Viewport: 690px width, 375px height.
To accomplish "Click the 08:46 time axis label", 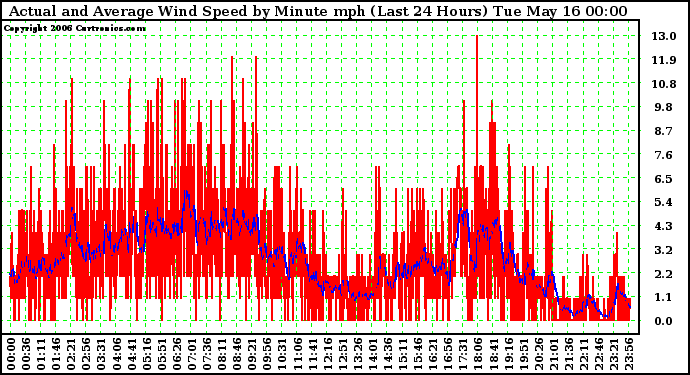I will [x=237, y=354].
